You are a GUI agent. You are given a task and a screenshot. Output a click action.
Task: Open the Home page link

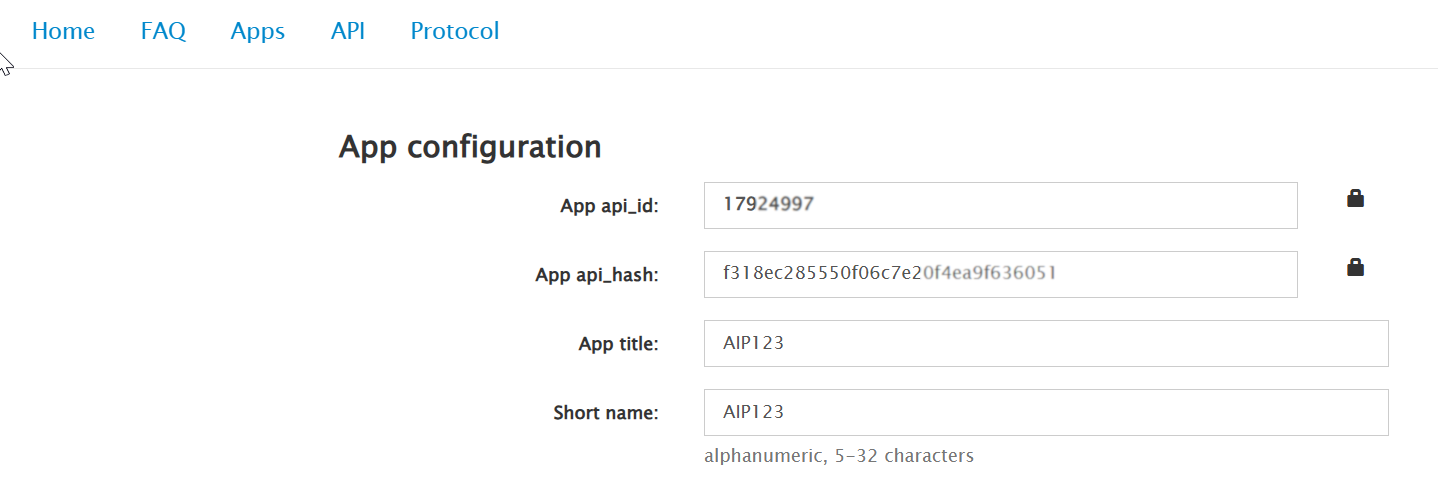tap(63, 31)
